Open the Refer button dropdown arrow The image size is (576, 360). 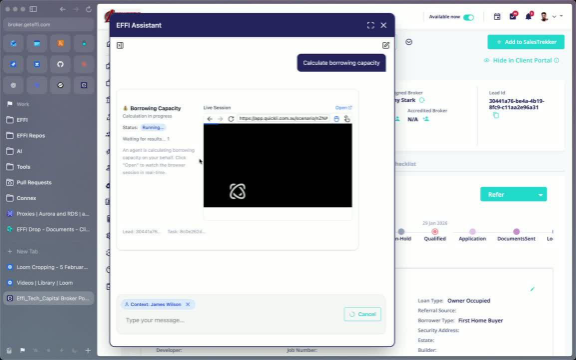[541, 194]
